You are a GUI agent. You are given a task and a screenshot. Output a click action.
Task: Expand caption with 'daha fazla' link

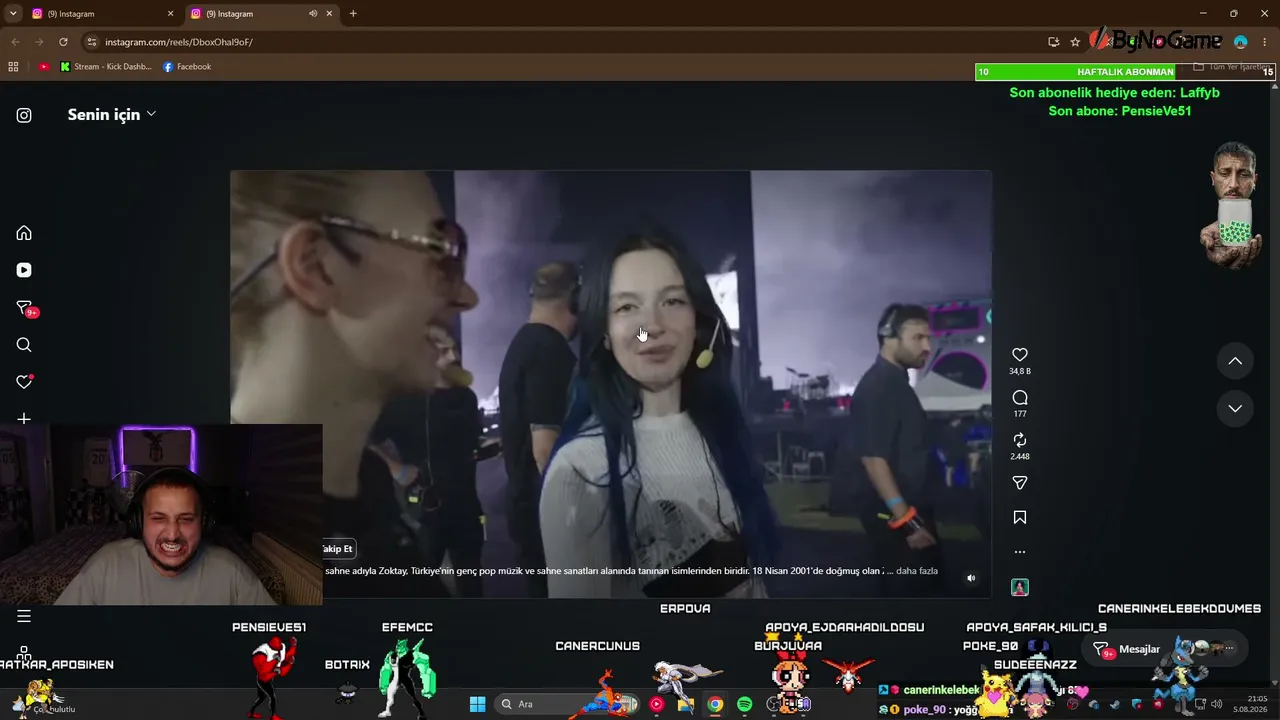click(x=917, y=571)
